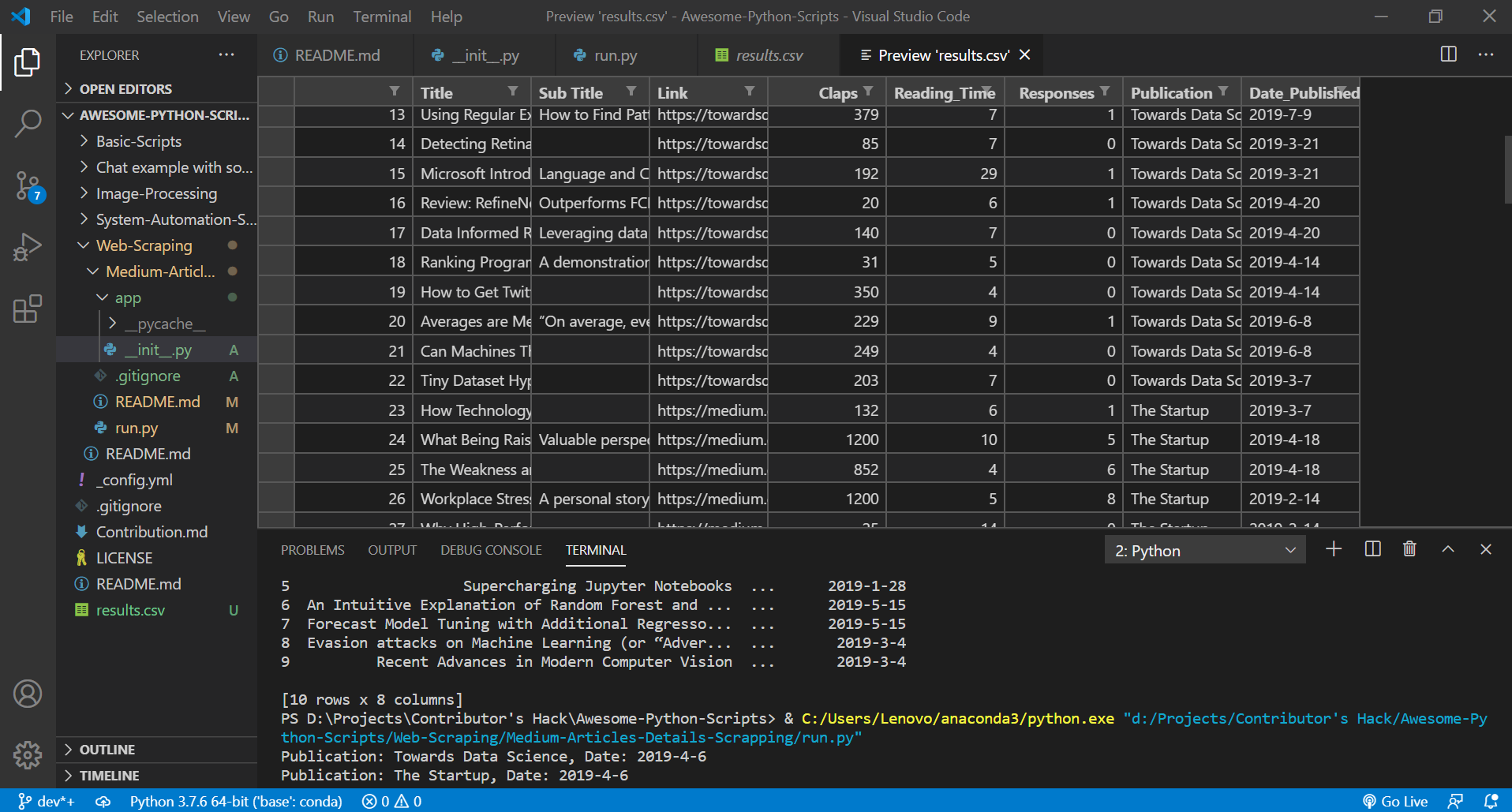1512x812 pixels.
Task: Sort by the Date_Published column header
Action: click(1300, 92)
